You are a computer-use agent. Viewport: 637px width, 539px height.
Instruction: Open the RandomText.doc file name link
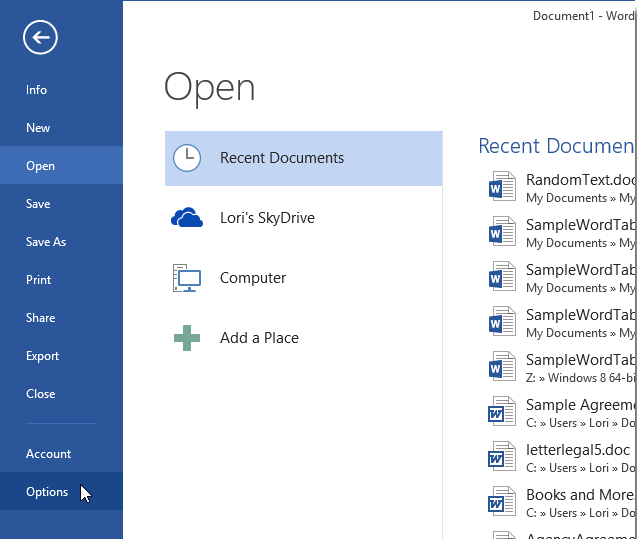coord(580,180)
